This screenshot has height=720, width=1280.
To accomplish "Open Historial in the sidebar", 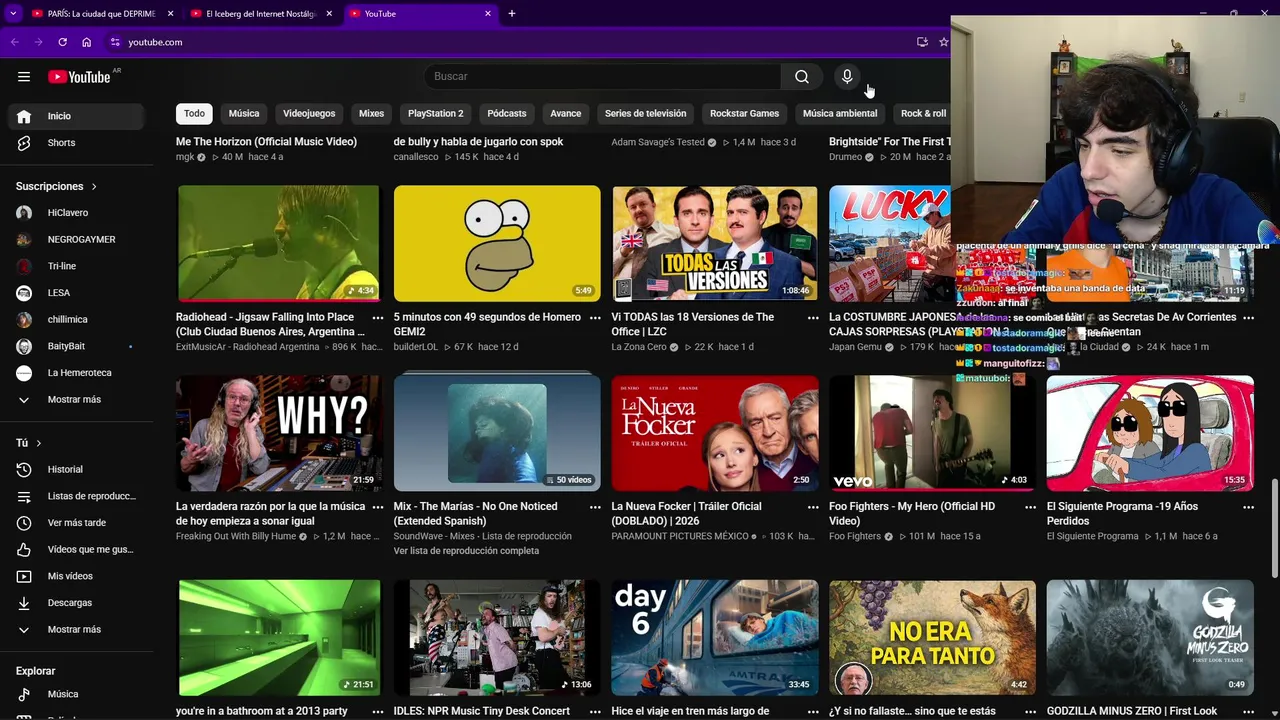I will (77, 470).
